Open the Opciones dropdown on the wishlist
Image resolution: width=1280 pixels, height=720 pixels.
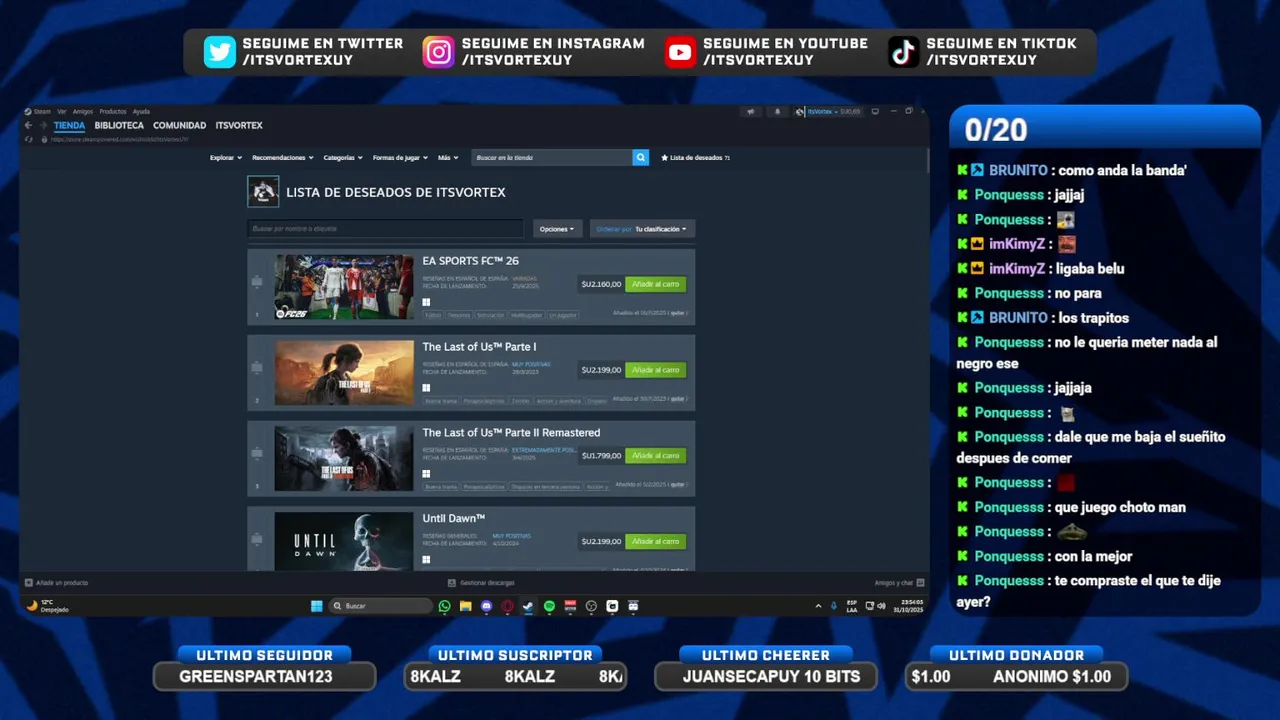(x=557, y=229)
